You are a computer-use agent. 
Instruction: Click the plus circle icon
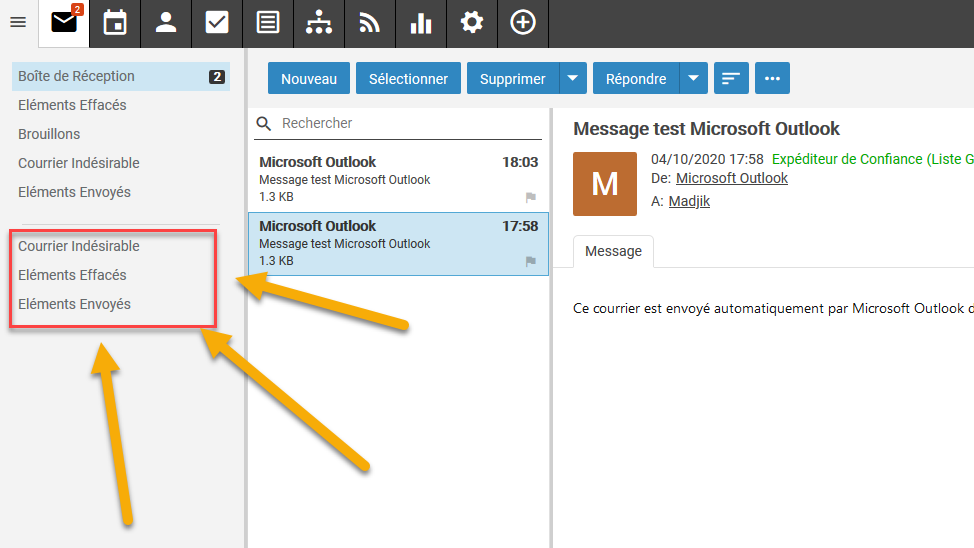523,23
